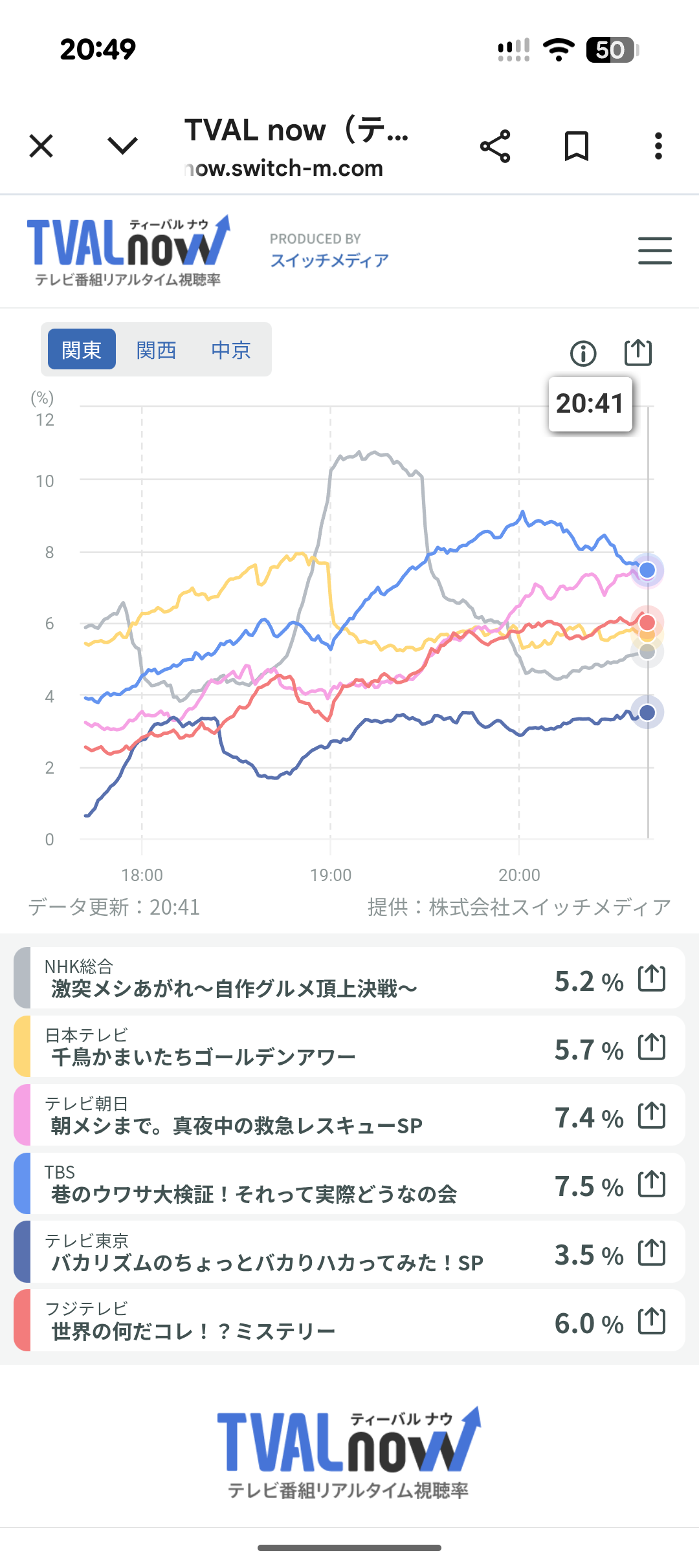Switch to the 関西 region tab

coord(156,350)
